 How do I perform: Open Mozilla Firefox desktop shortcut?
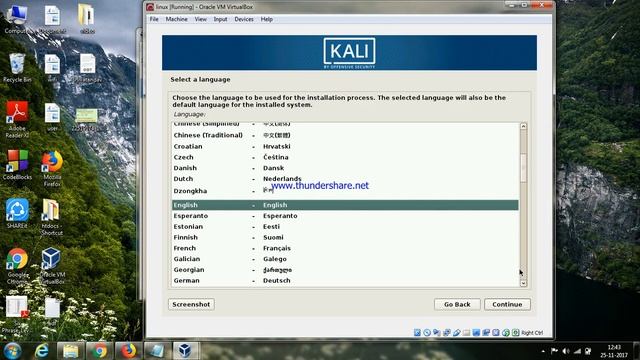coord(52,169)
